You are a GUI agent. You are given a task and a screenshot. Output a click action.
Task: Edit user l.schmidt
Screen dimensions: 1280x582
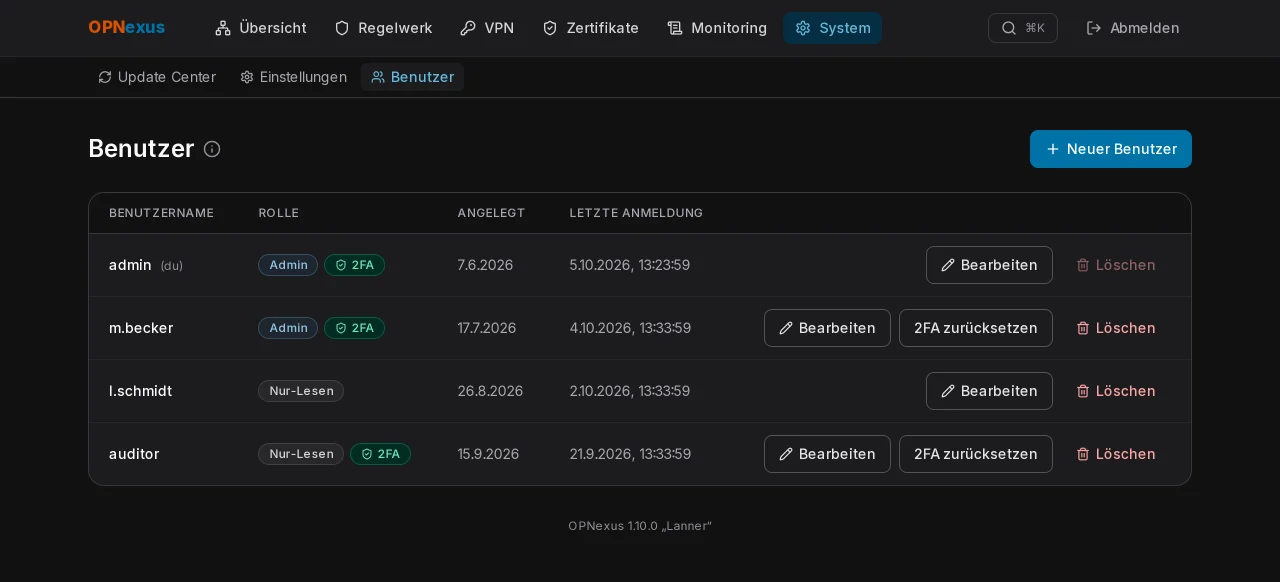[x=989, y=391]
